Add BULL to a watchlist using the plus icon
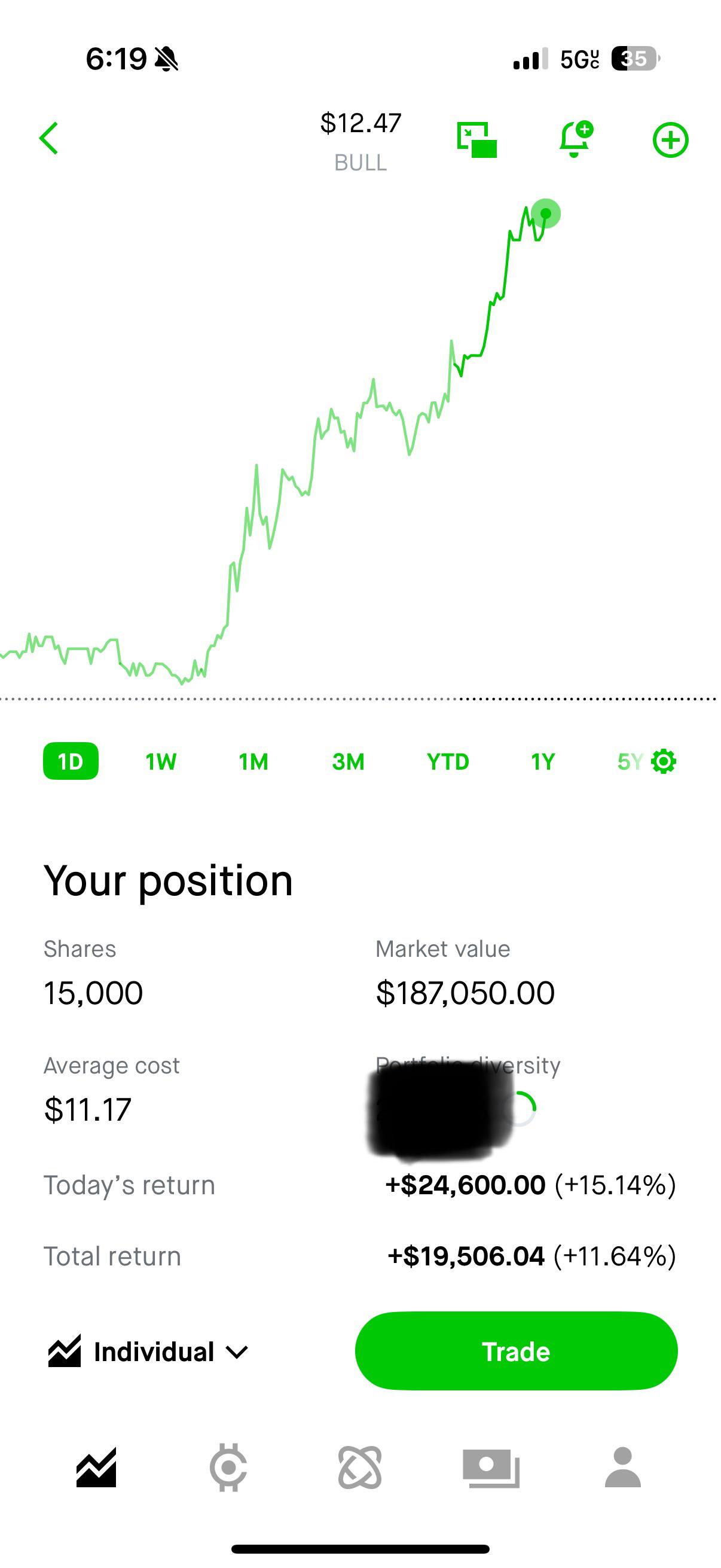The height and width of the screenshot is (1568, 721). click(671, 140)
